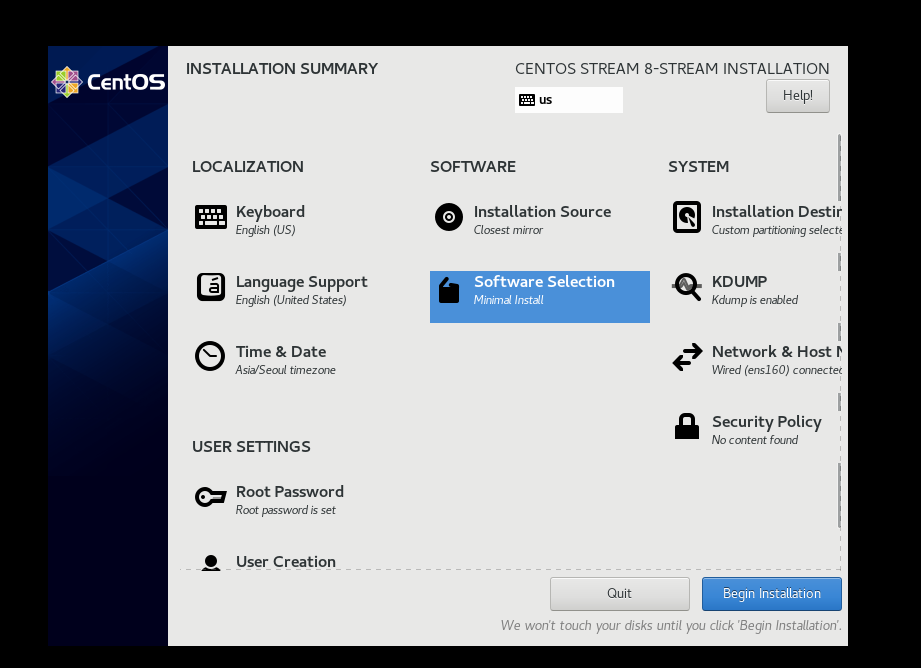Open Keyboard settings via keyboard icon
921x668 pixels.
[x=211, y=217]
